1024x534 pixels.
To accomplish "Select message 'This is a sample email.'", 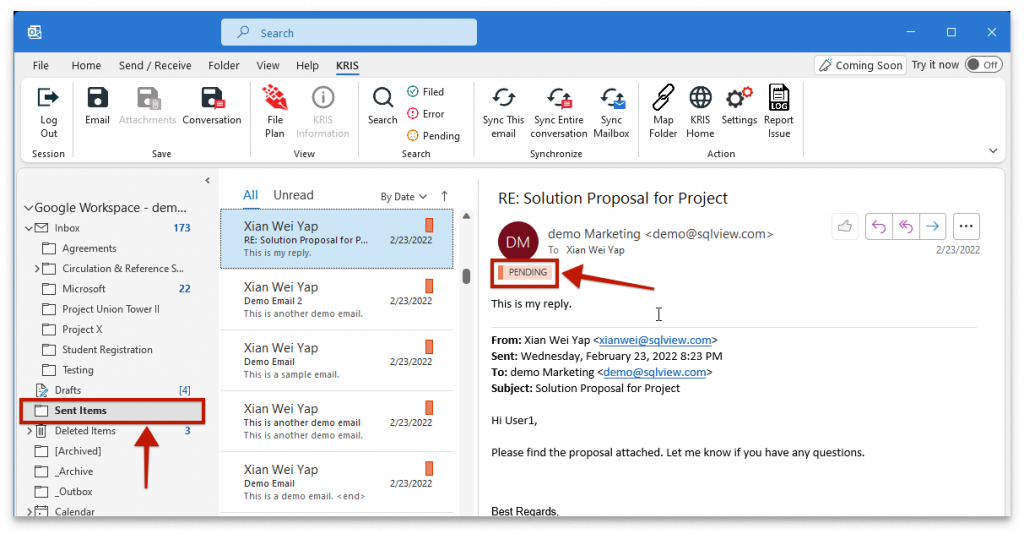I will pyautogui.click(x=336, y=360).
